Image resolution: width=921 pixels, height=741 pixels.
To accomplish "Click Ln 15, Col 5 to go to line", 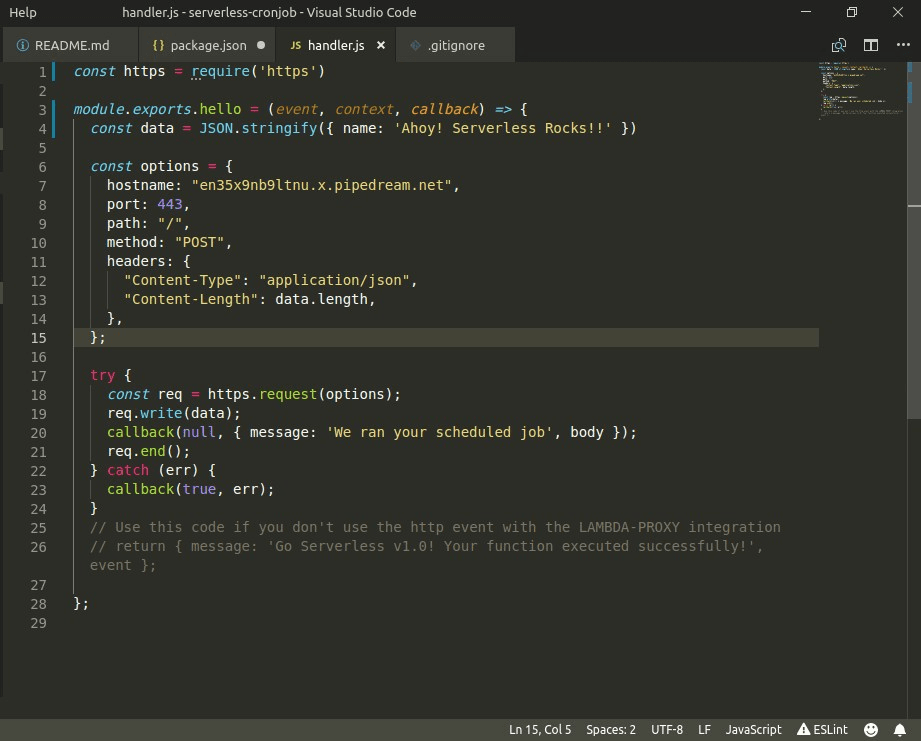I will point(540,729).
